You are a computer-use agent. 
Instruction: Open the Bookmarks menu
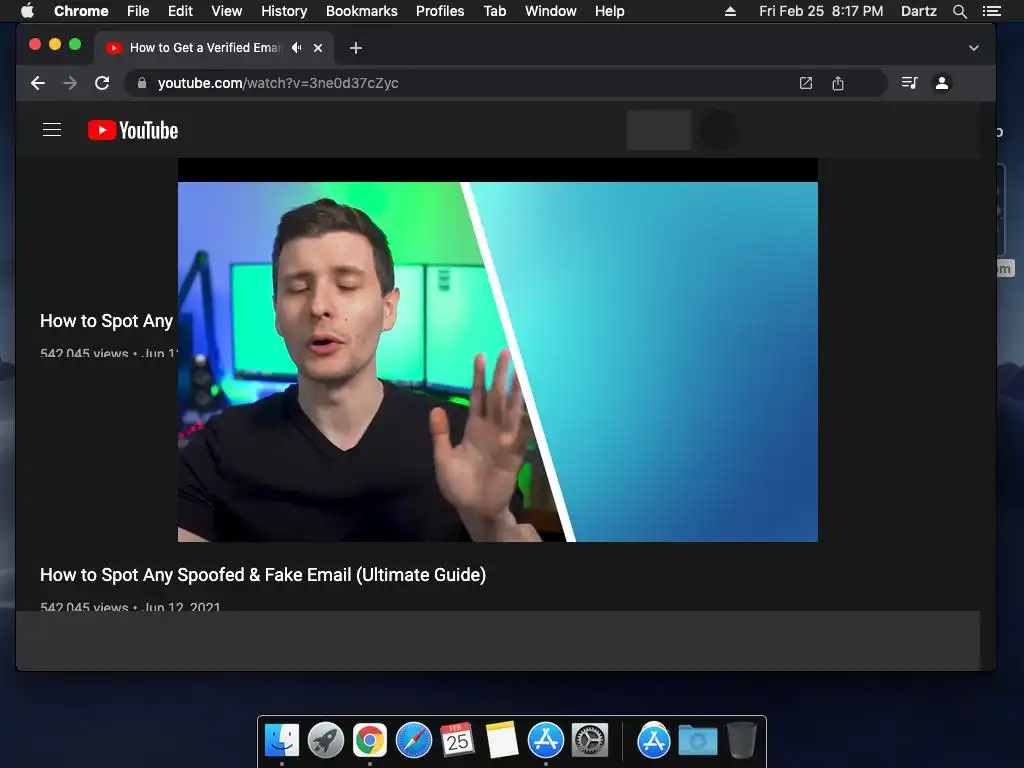tap(362, 11)
